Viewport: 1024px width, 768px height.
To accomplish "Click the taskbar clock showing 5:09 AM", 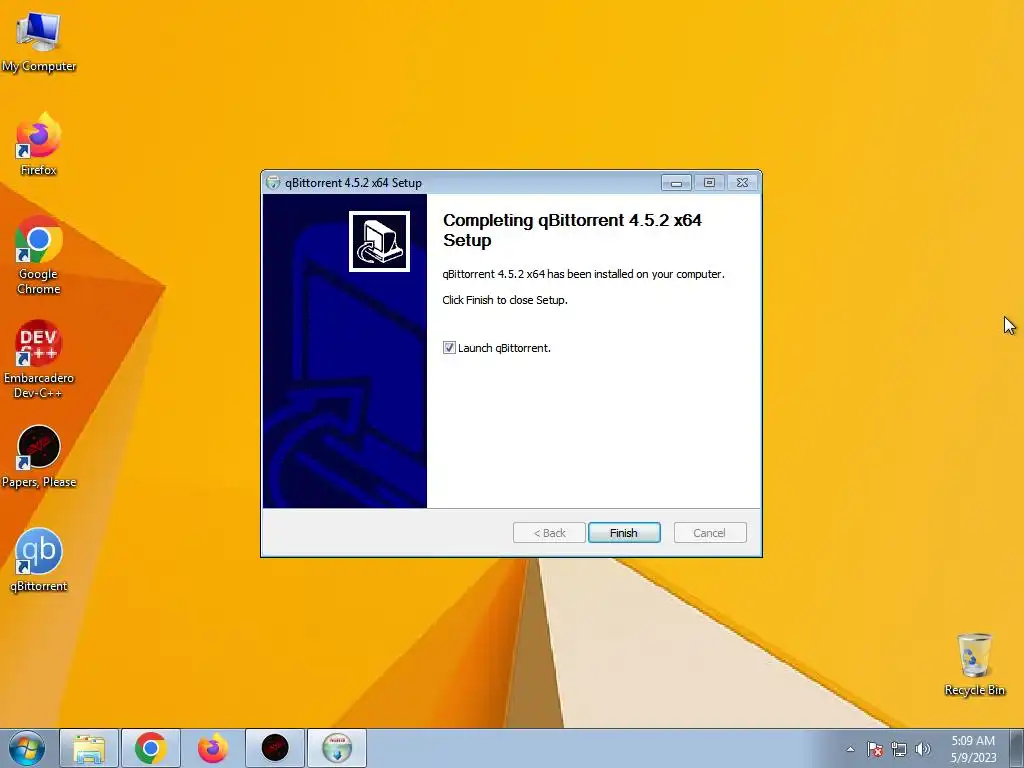I will pyautogui.click(x=973, y=749).
